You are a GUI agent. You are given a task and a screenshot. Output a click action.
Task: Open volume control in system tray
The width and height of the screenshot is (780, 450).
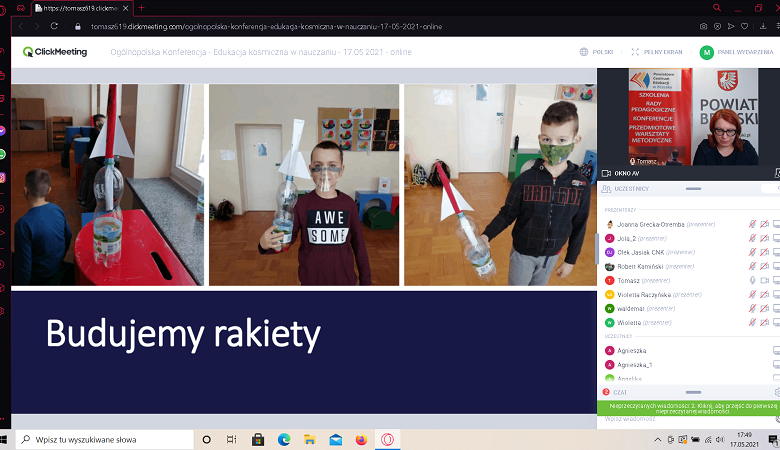(x=720, y=440)
